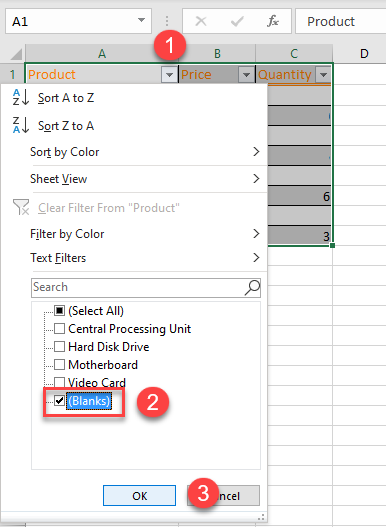The width and height of the screenshot is (386, 527).
Task: Click the formula bar cancel X icon
Action: pos(201,22)
